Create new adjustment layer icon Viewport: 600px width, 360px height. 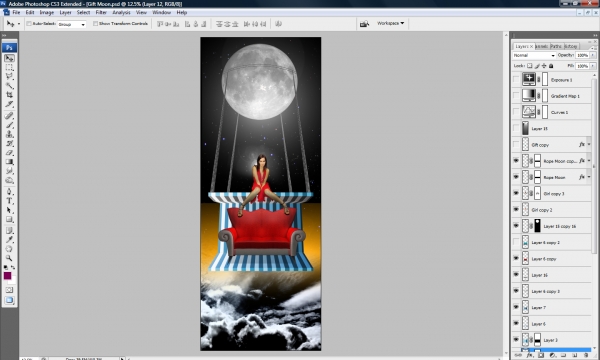(552, 355)
